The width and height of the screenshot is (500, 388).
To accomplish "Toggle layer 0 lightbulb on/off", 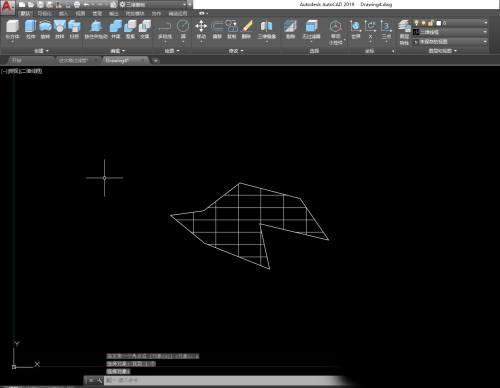I will [x=416, y=23].
